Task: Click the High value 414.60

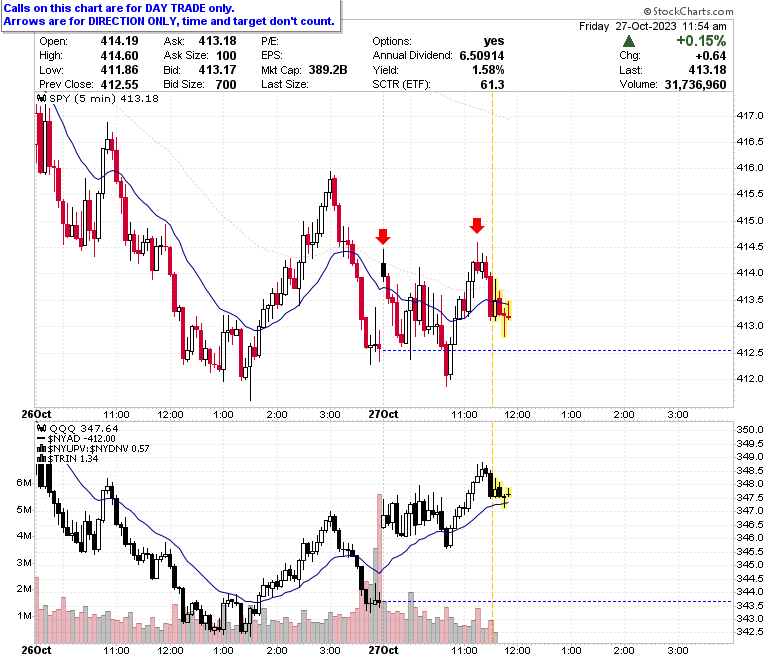Action: (119, 56)
